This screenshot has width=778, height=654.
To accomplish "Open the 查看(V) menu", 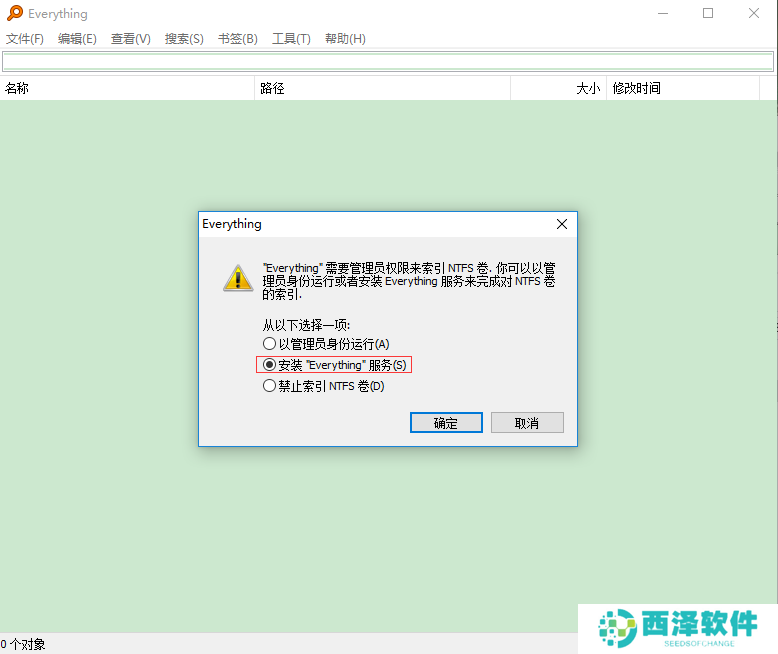I will pyautogui.click(x=130, y=39).
